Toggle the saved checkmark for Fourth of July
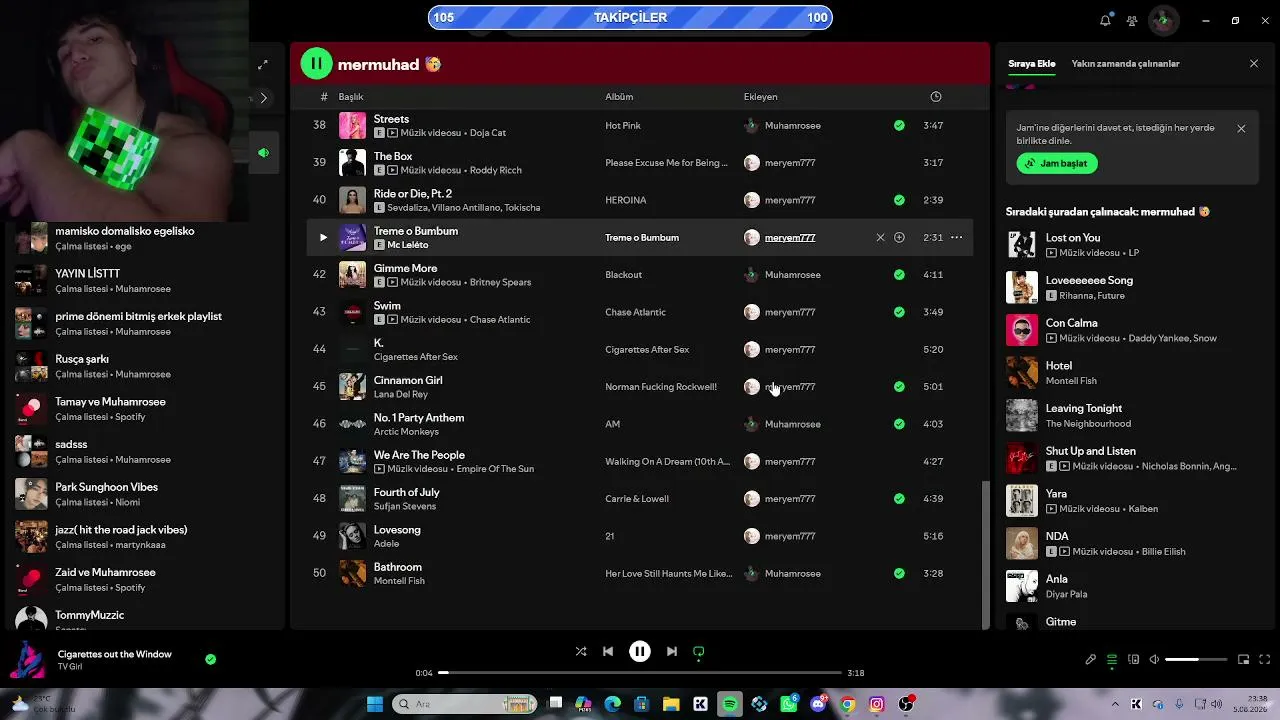Screen dimensions: 1280x720 tap(899, 499)
